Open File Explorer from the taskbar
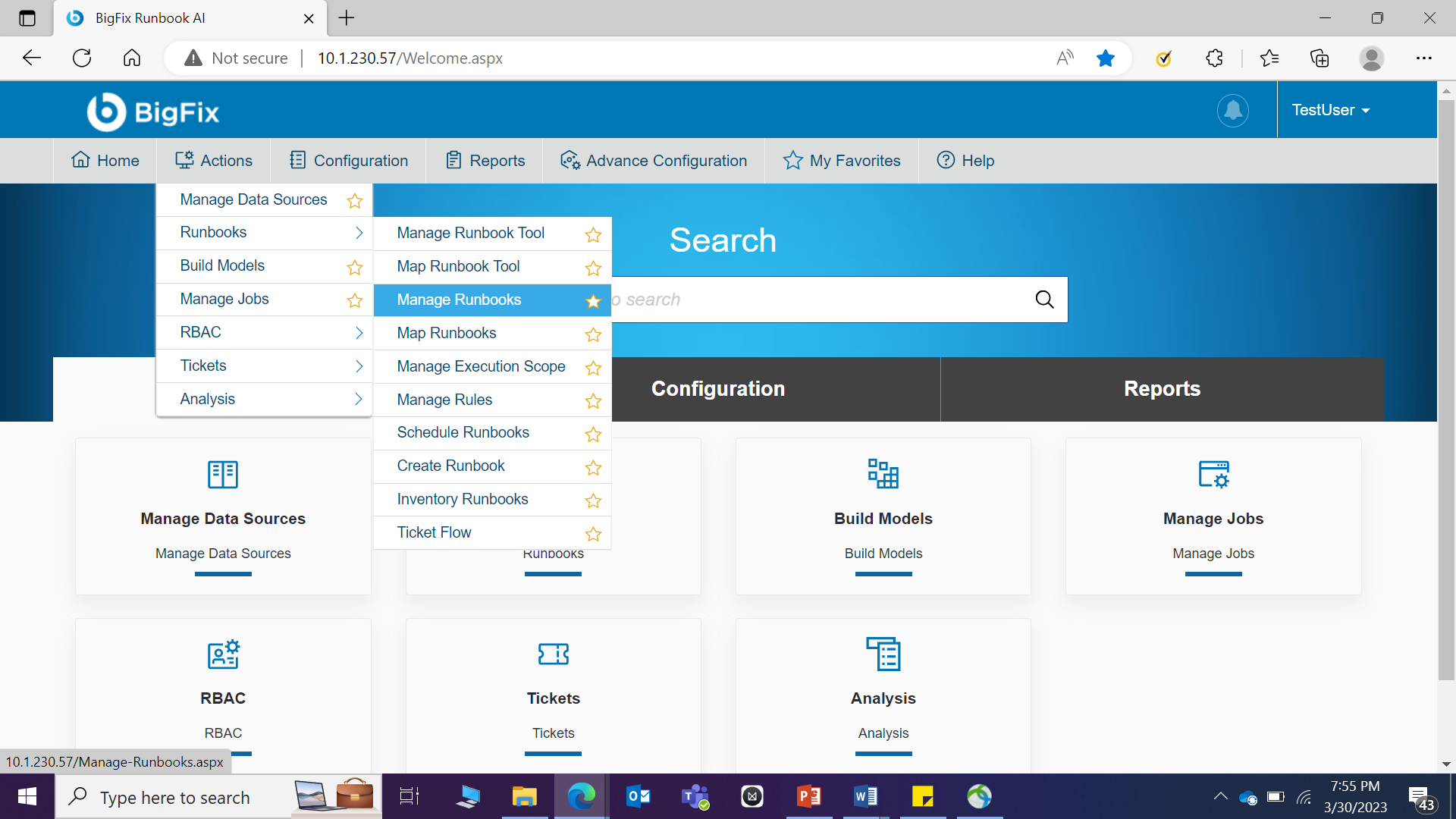Viewport: 1456px width, 819px height. pyautogui.click(x=524, y=797)
